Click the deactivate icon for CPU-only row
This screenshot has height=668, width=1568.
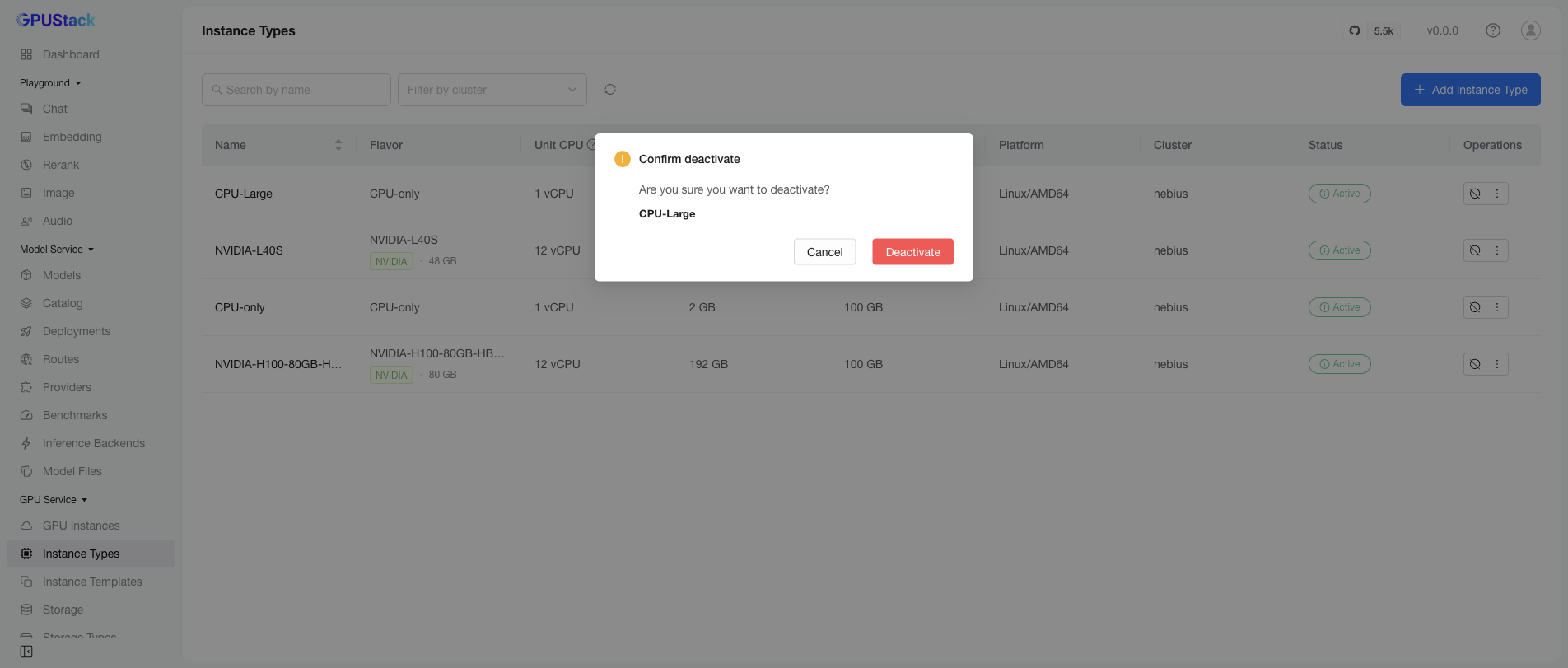pos(1475,307)
